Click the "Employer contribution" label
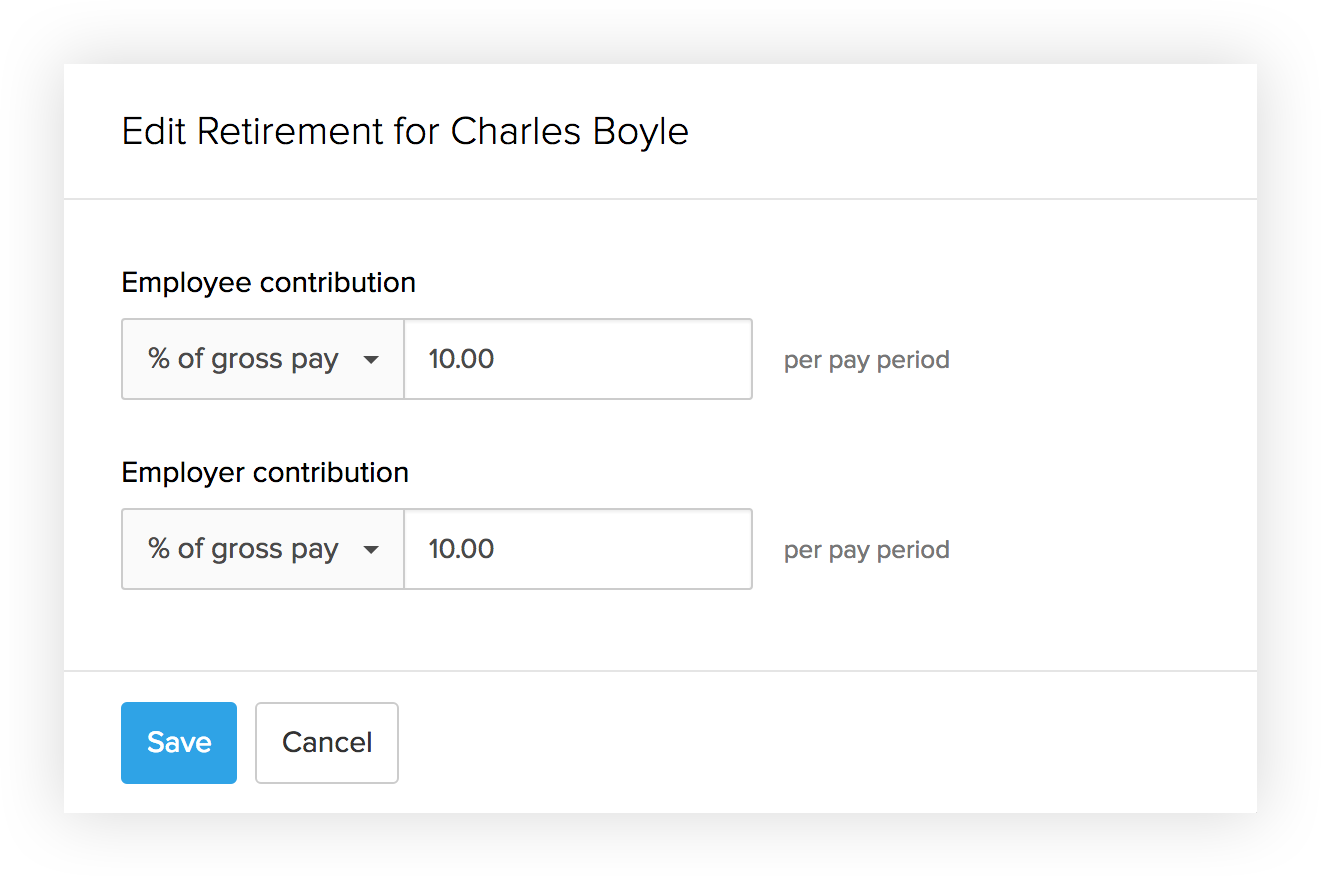 click(x=265, y=473)
